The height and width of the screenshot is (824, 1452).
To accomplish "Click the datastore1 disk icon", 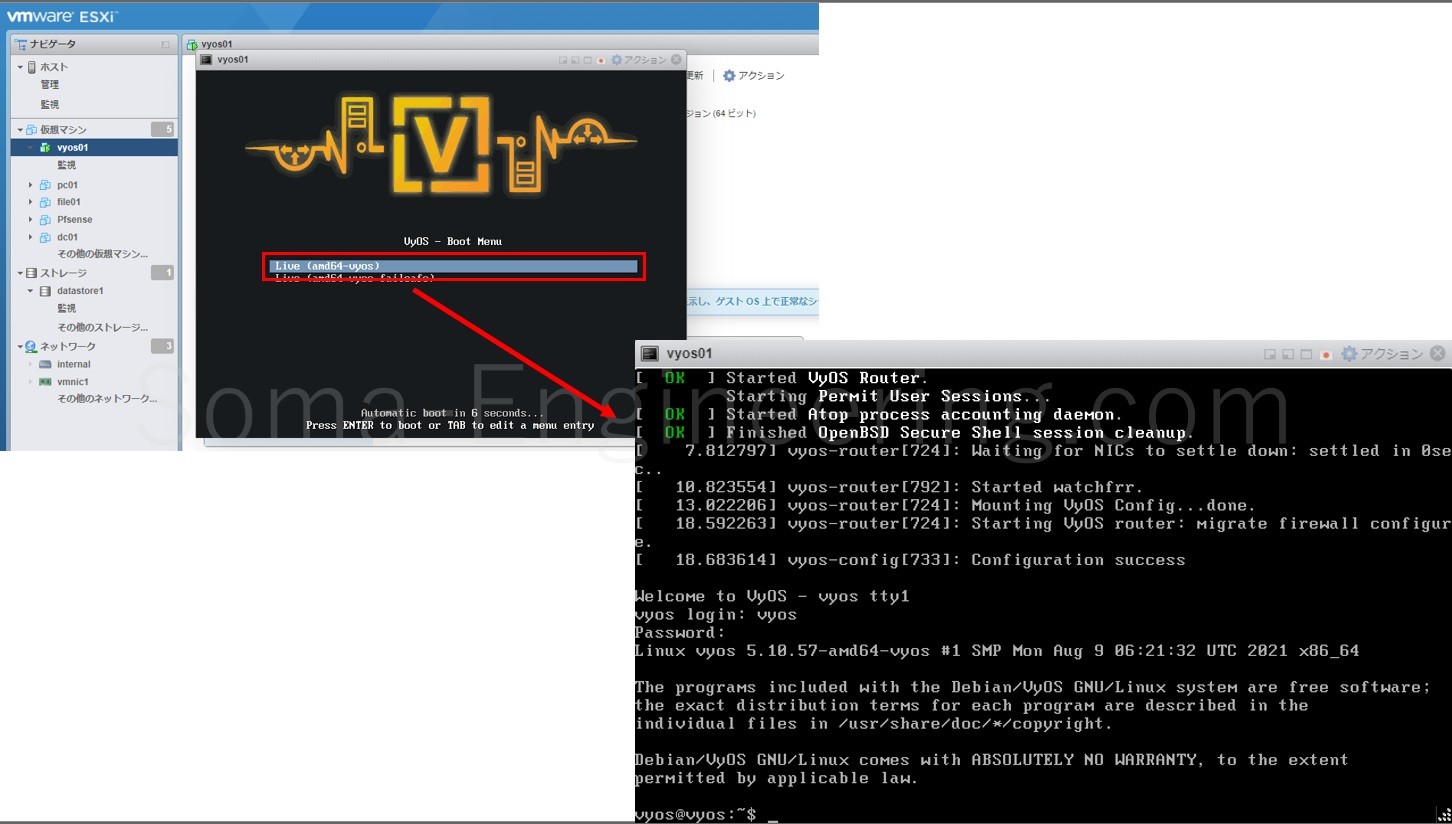I will tap(45, 291).
